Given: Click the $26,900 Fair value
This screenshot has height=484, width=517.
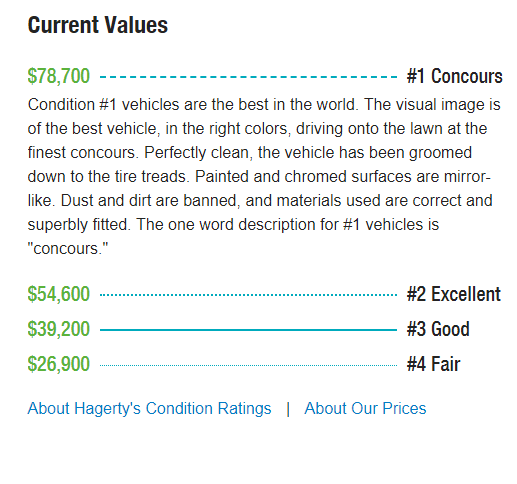Looking at the screenshot, I should coord(59,364).
